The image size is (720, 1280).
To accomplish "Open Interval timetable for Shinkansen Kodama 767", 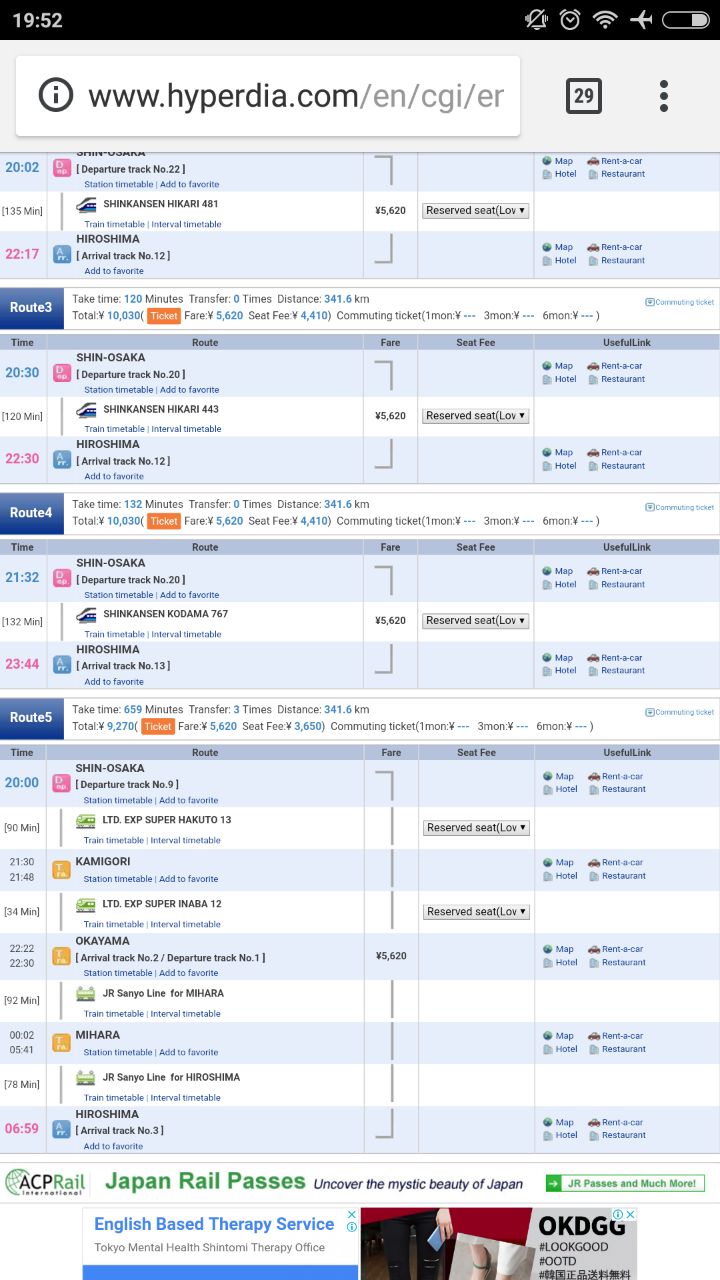I will click(x=186, y=634).
